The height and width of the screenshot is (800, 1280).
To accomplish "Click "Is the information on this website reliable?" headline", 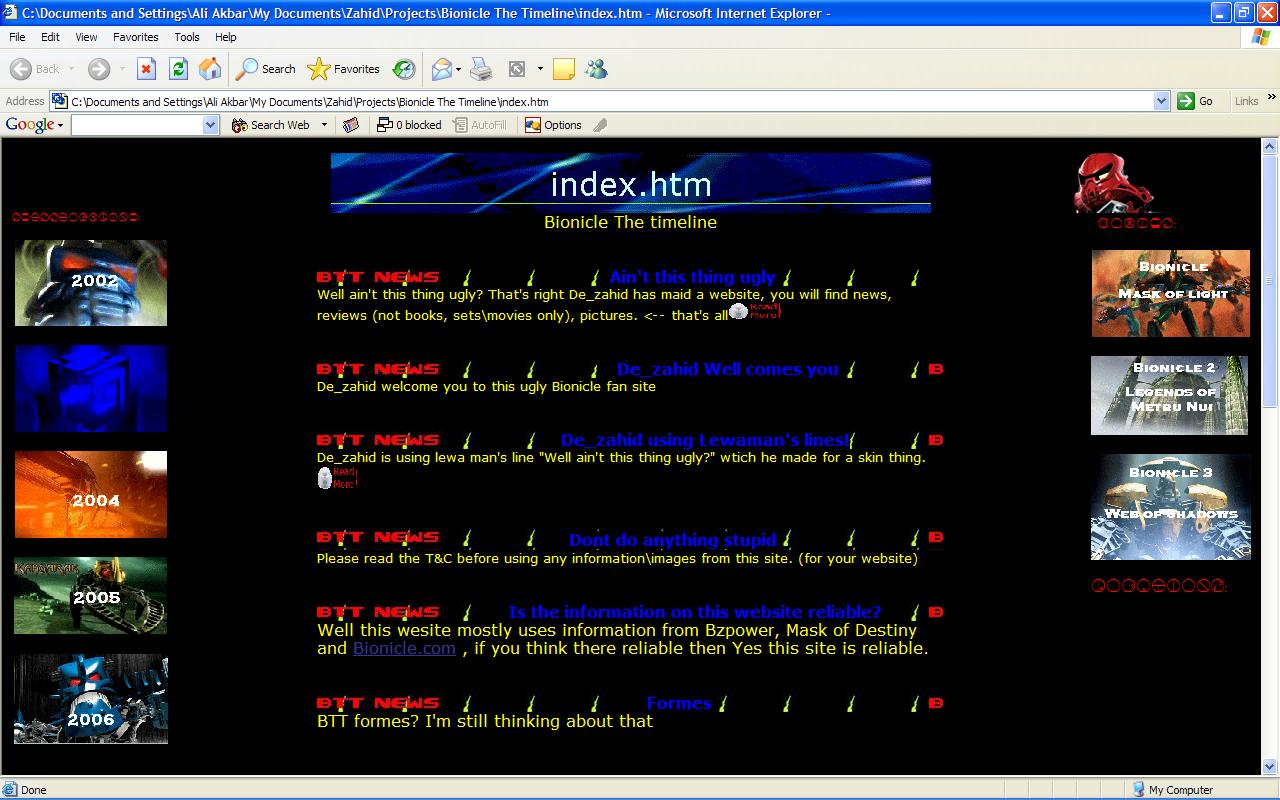I will pos(695,612).
